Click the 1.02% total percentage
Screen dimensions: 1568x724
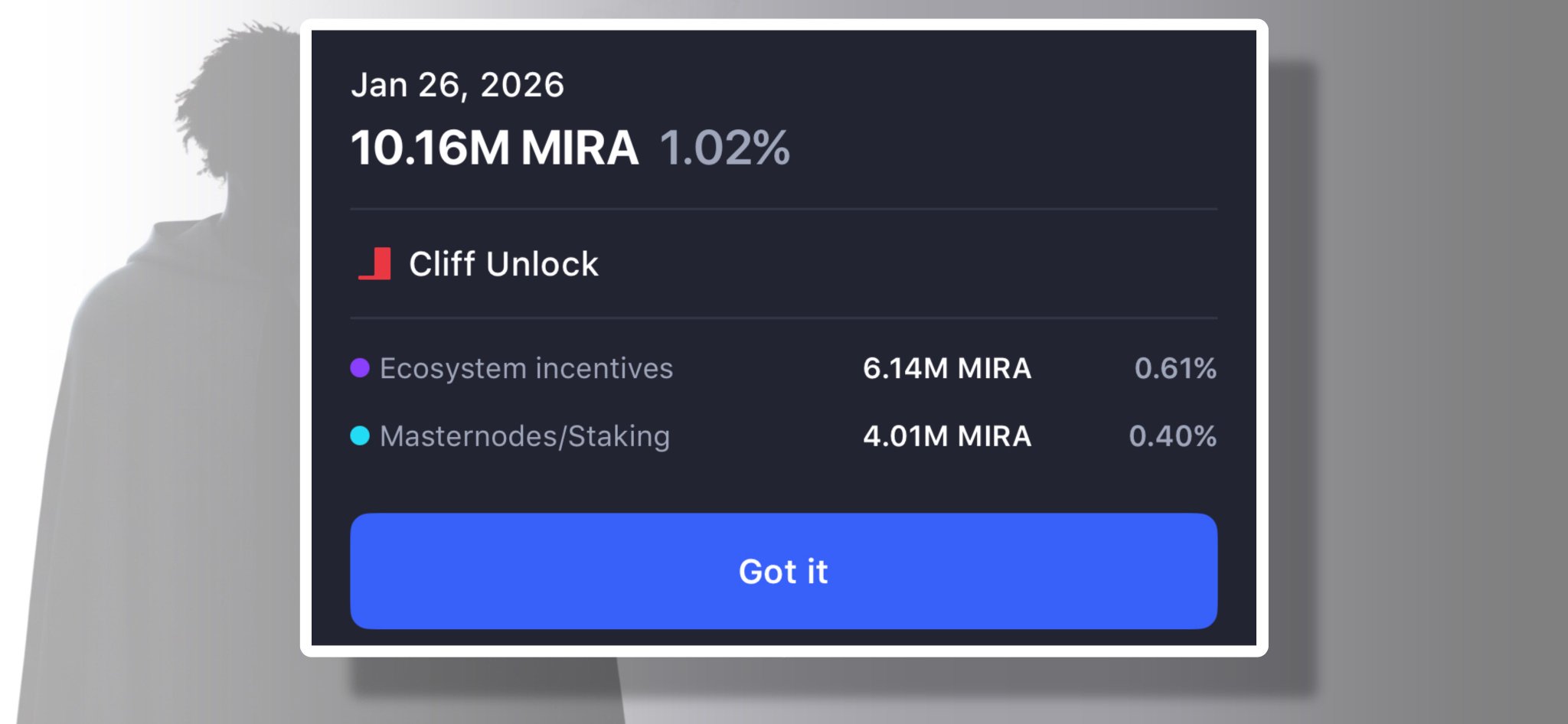click(724, 147)
